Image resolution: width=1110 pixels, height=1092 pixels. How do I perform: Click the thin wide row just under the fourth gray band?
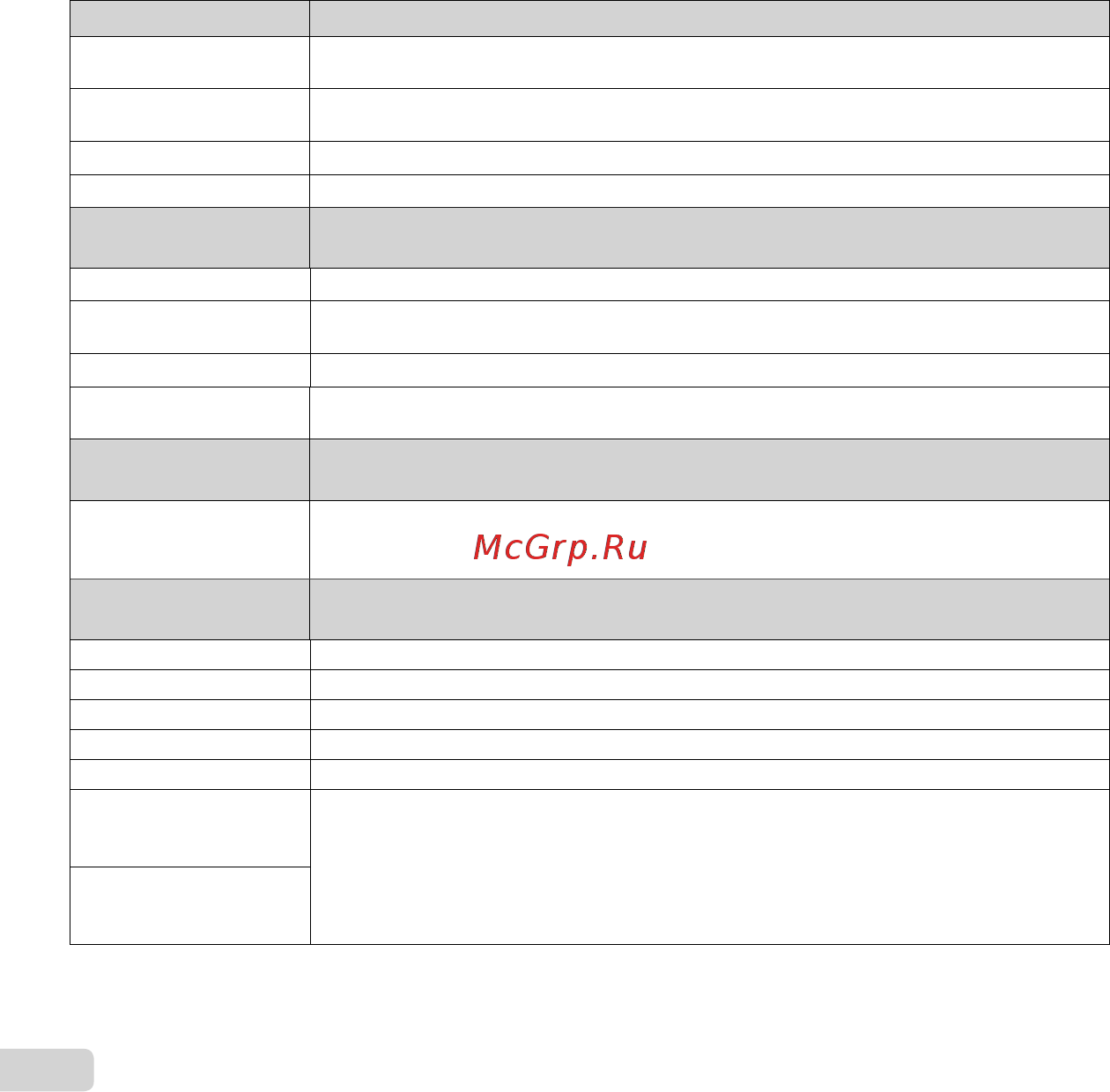pyautogui.click(x=709, y=655)
